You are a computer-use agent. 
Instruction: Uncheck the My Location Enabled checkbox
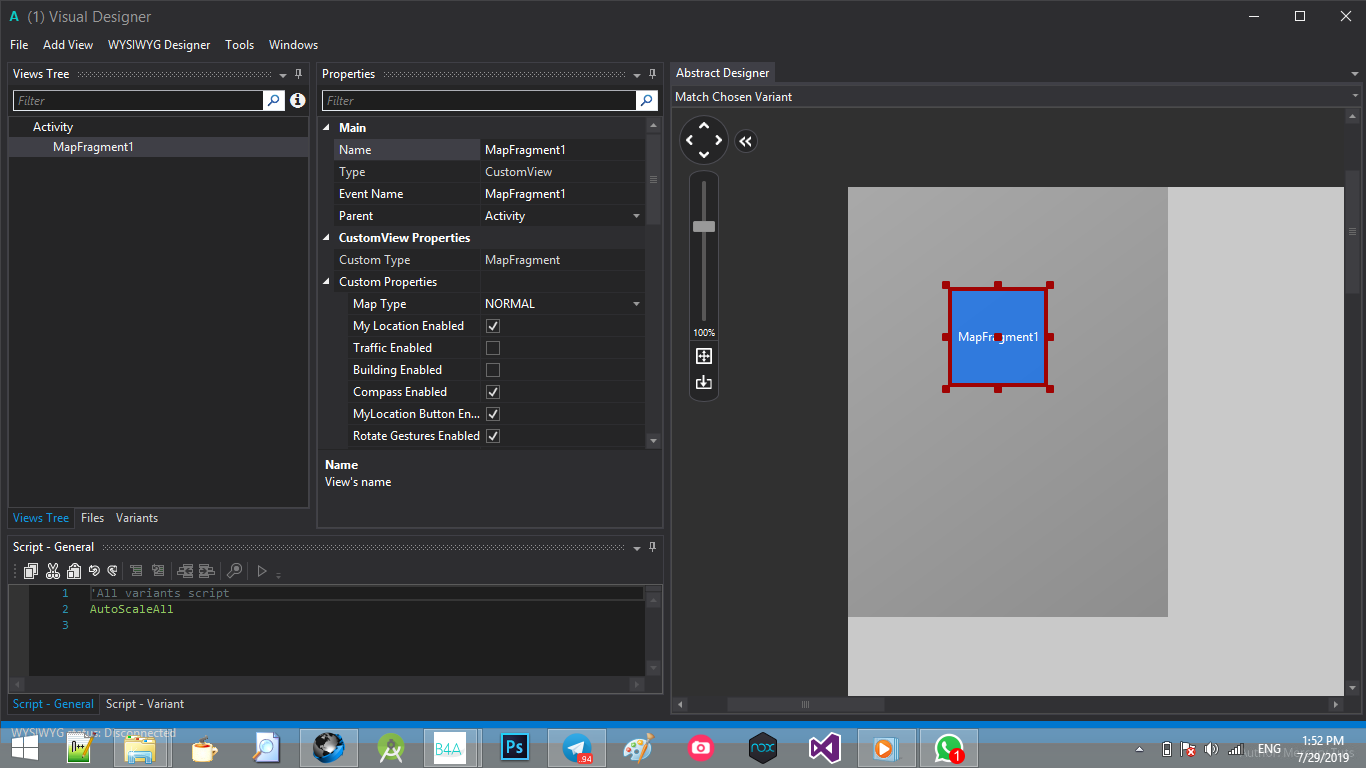coord(493,326)
